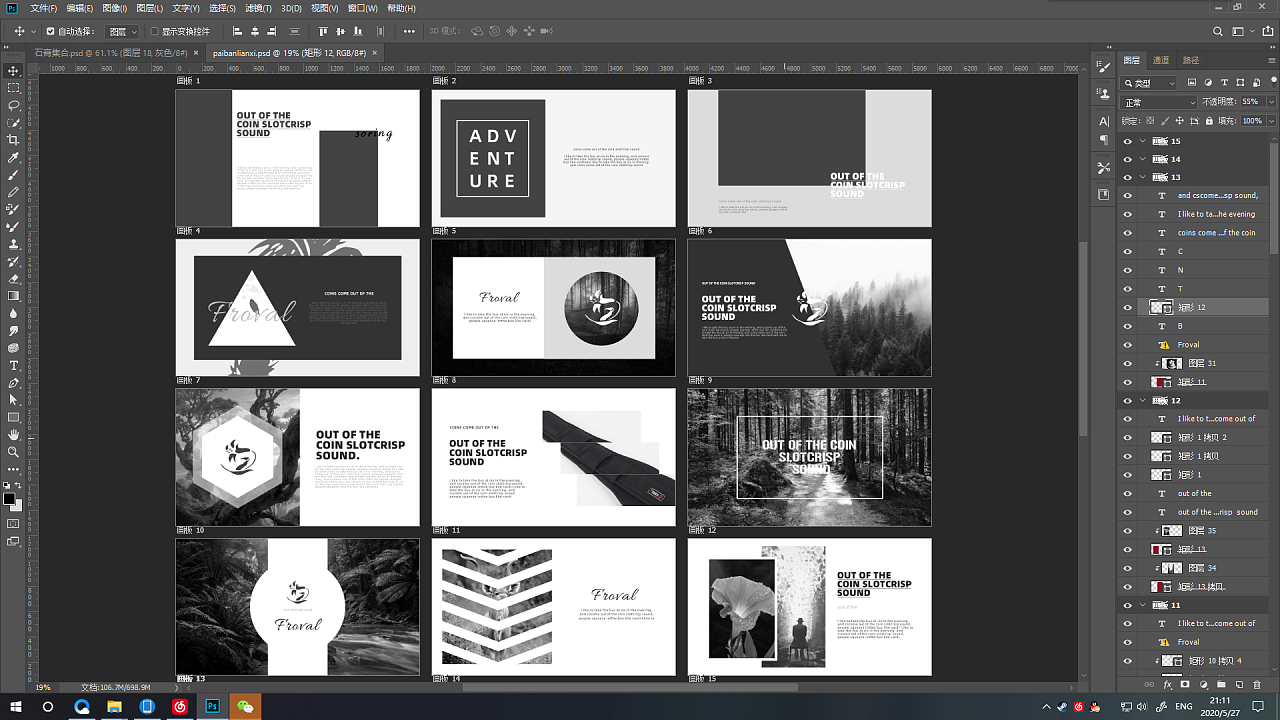
Task: Select the Pen tool
Action: tap(14, 383)
